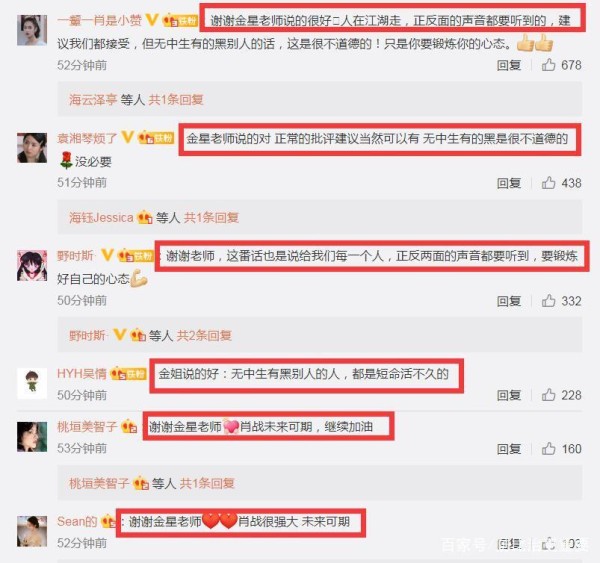Open Sean的's profile avatar
600x563 pixels.
pos(32,531)
